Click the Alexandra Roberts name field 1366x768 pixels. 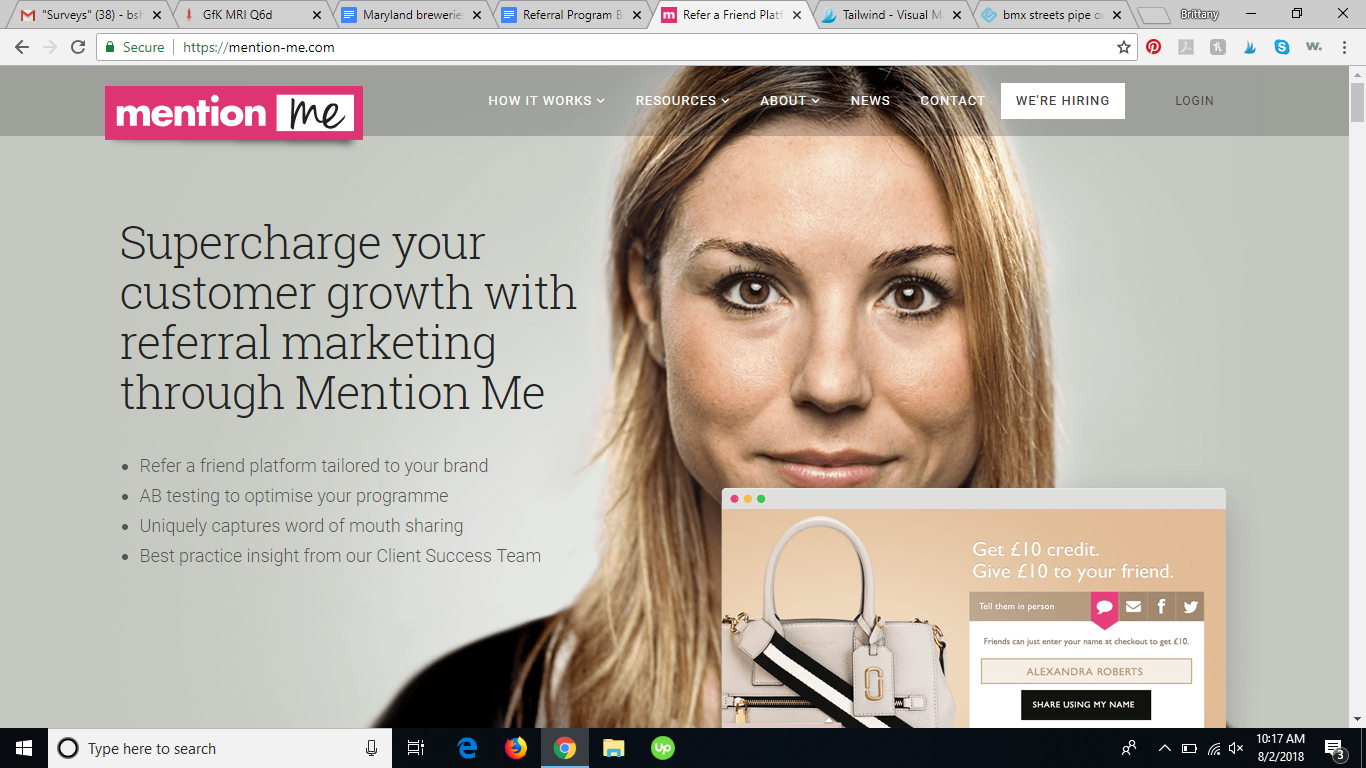coord(1086,671)
